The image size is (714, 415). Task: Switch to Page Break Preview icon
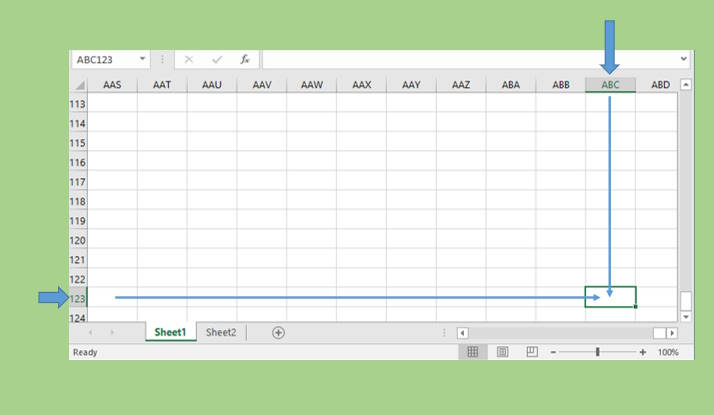(x=532, y=352)
